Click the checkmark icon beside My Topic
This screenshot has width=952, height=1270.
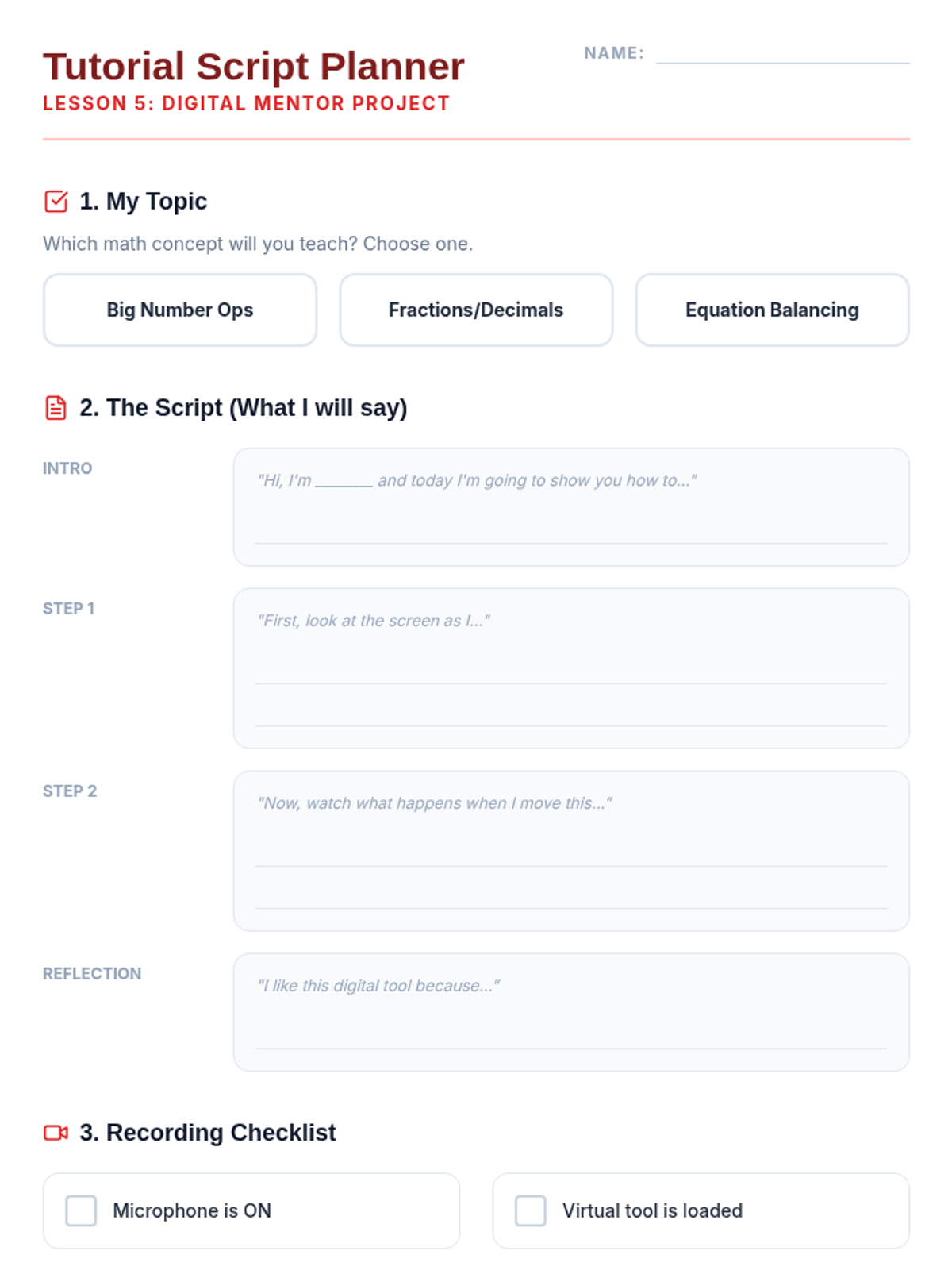coord(56,202)
